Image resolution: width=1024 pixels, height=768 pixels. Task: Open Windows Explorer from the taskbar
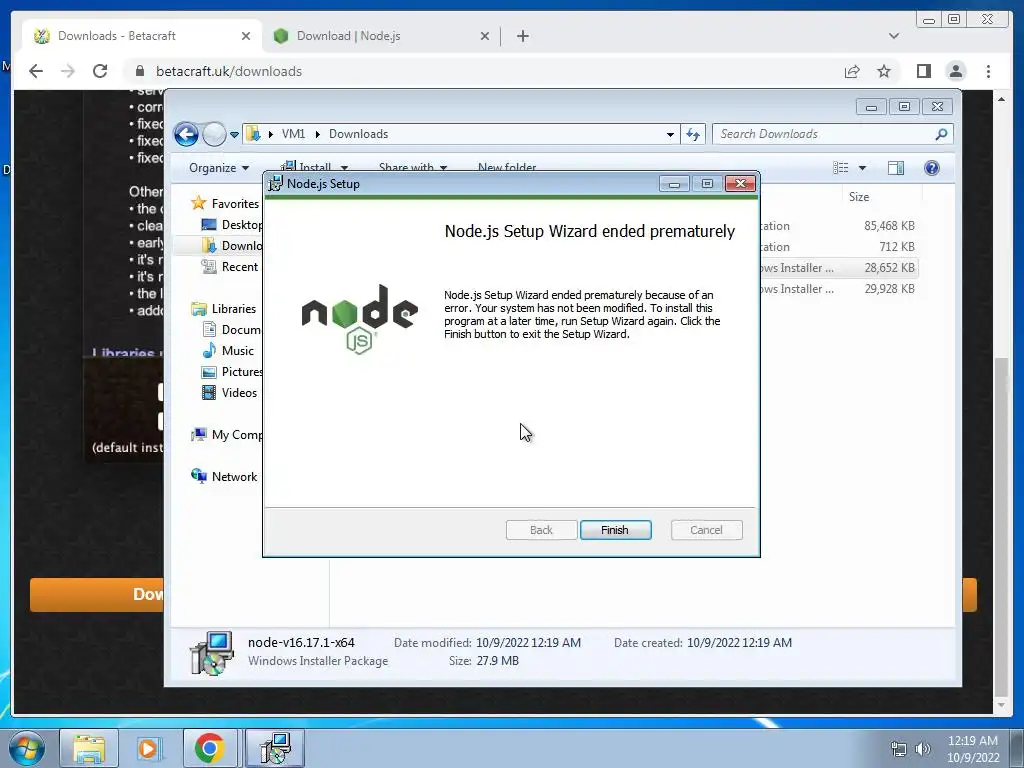[x=89, y=748]
